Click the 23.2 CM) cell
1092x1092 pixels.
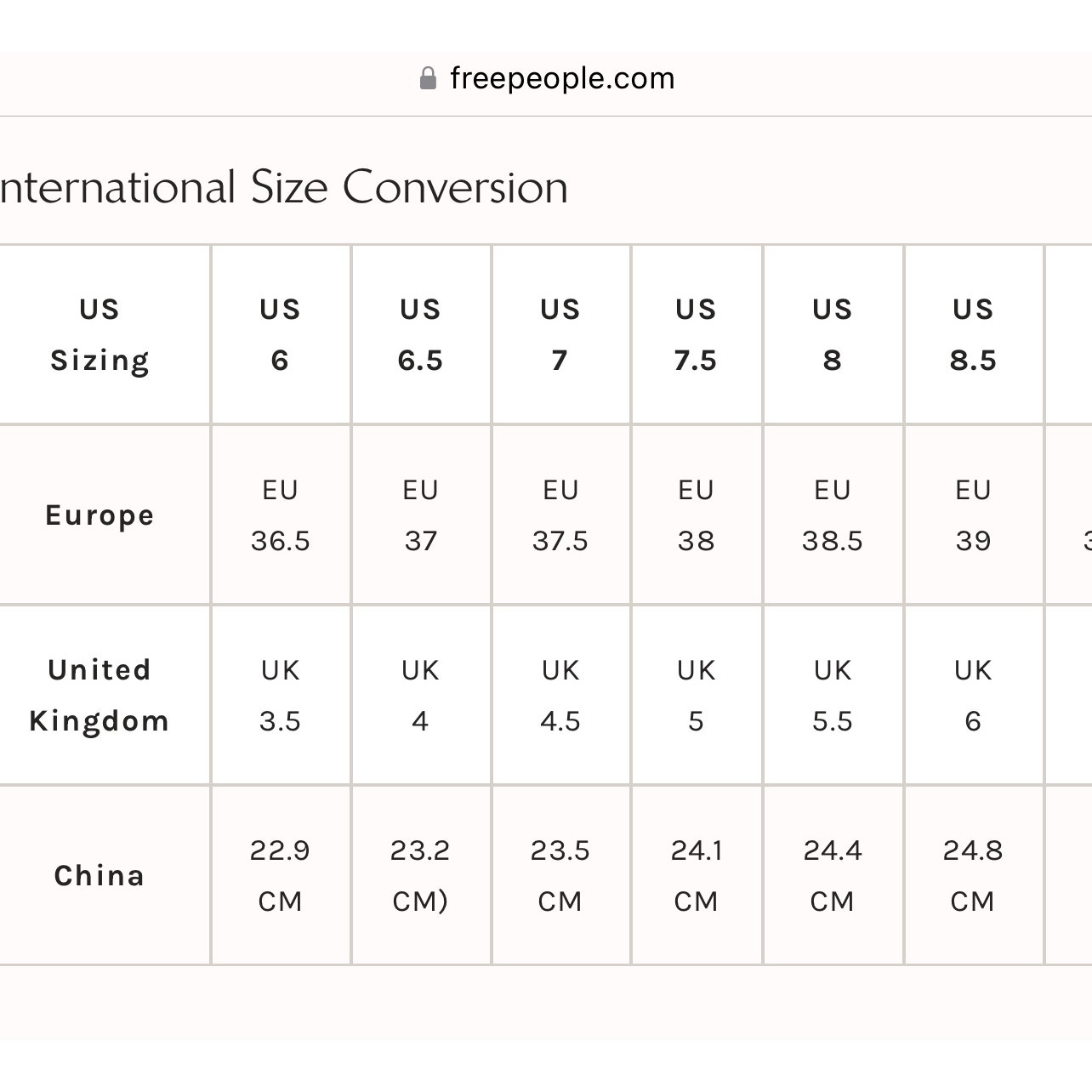coord(421,876)
